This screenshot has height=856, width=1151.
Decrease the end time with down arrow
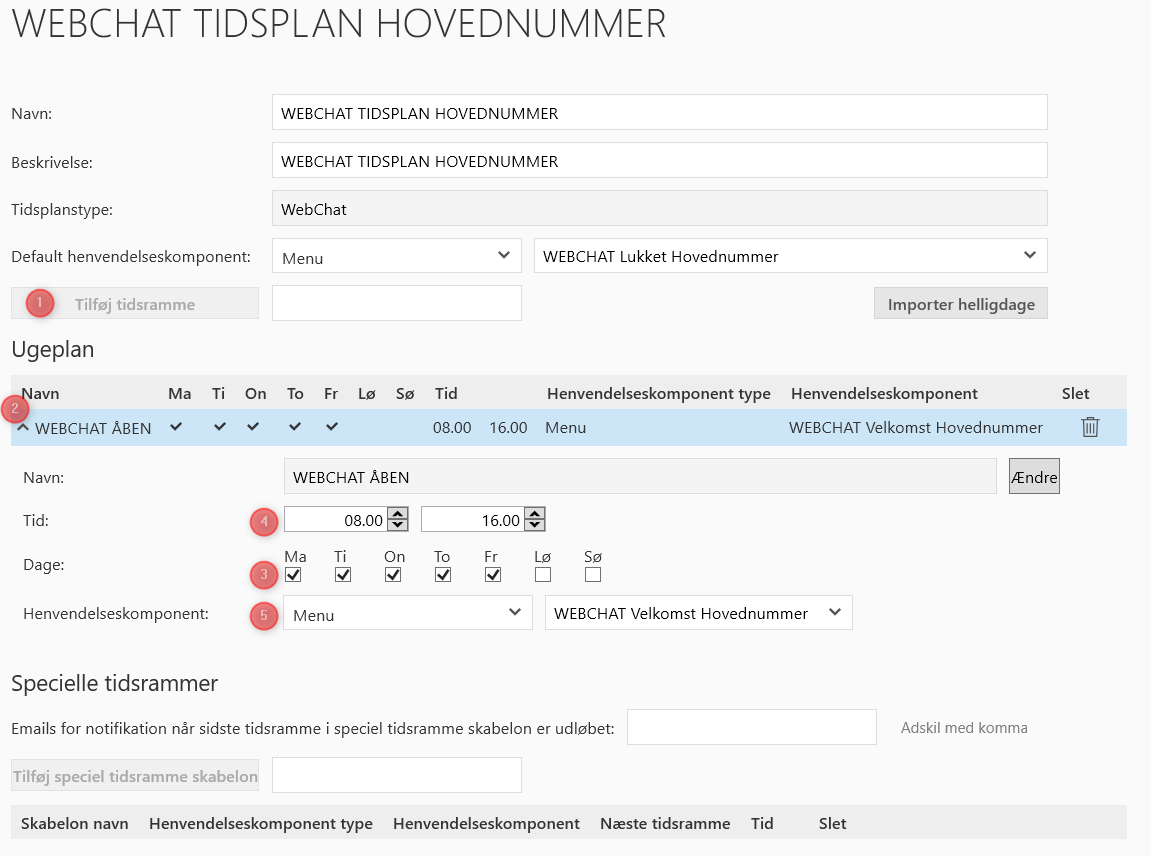point(535,525)
